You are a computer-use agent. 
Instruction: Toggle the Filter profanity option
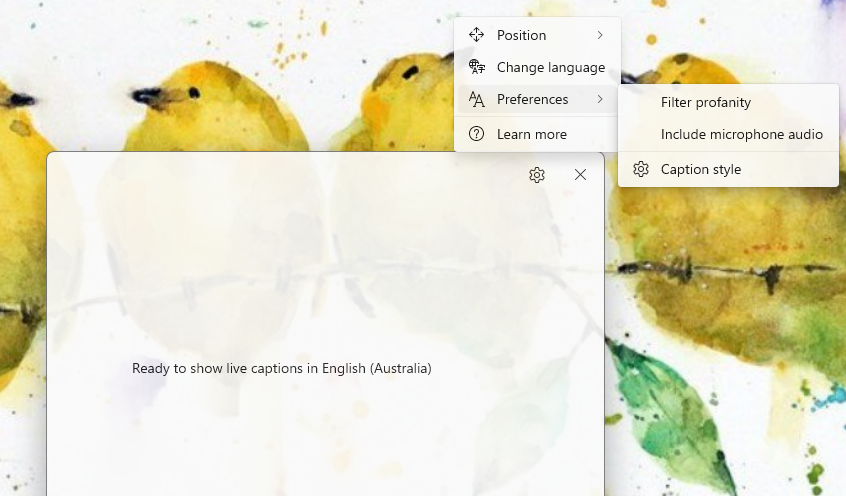tap(705, 102)
